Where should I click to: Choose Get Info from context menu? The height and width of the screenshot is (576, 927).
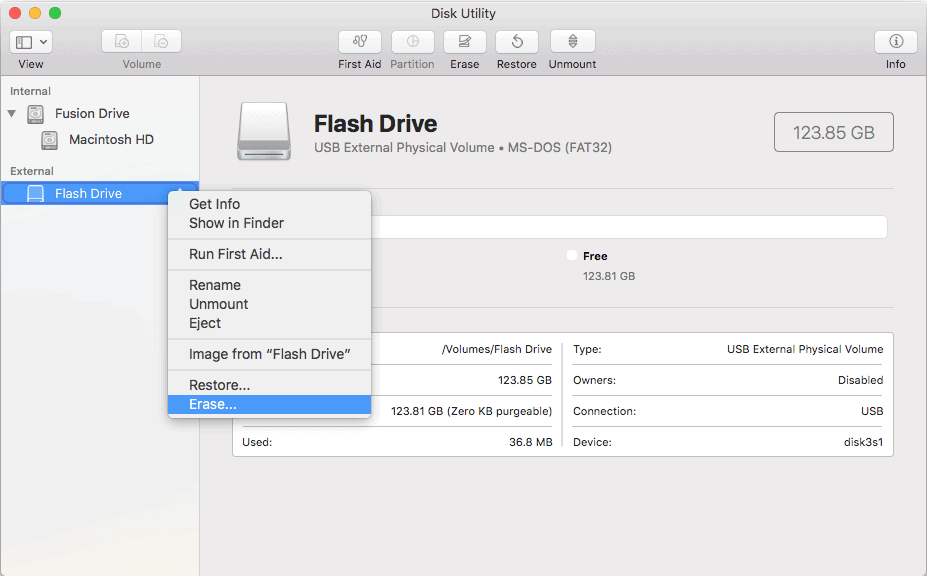[x=270, y=204]
